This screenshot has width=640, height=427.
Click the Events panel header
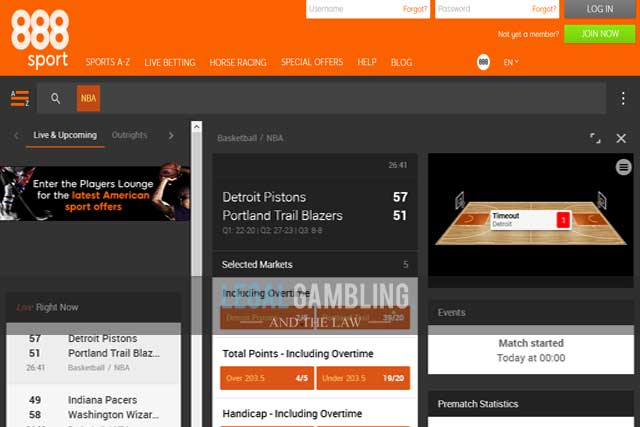(x=531, y=313)
